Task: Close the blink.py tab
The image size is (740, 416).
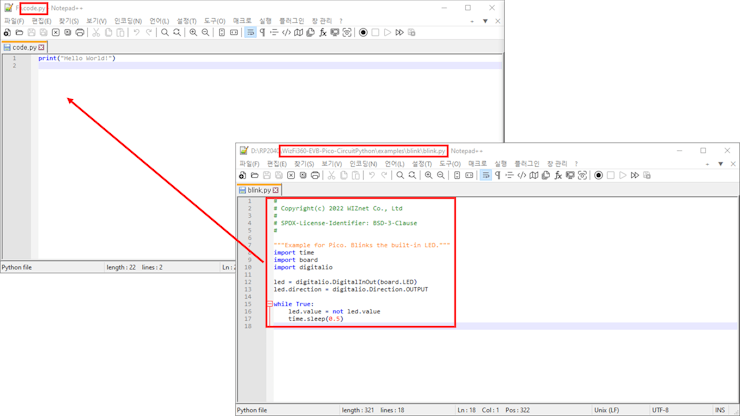Action: pyautogui.click(x=276, y=190)
